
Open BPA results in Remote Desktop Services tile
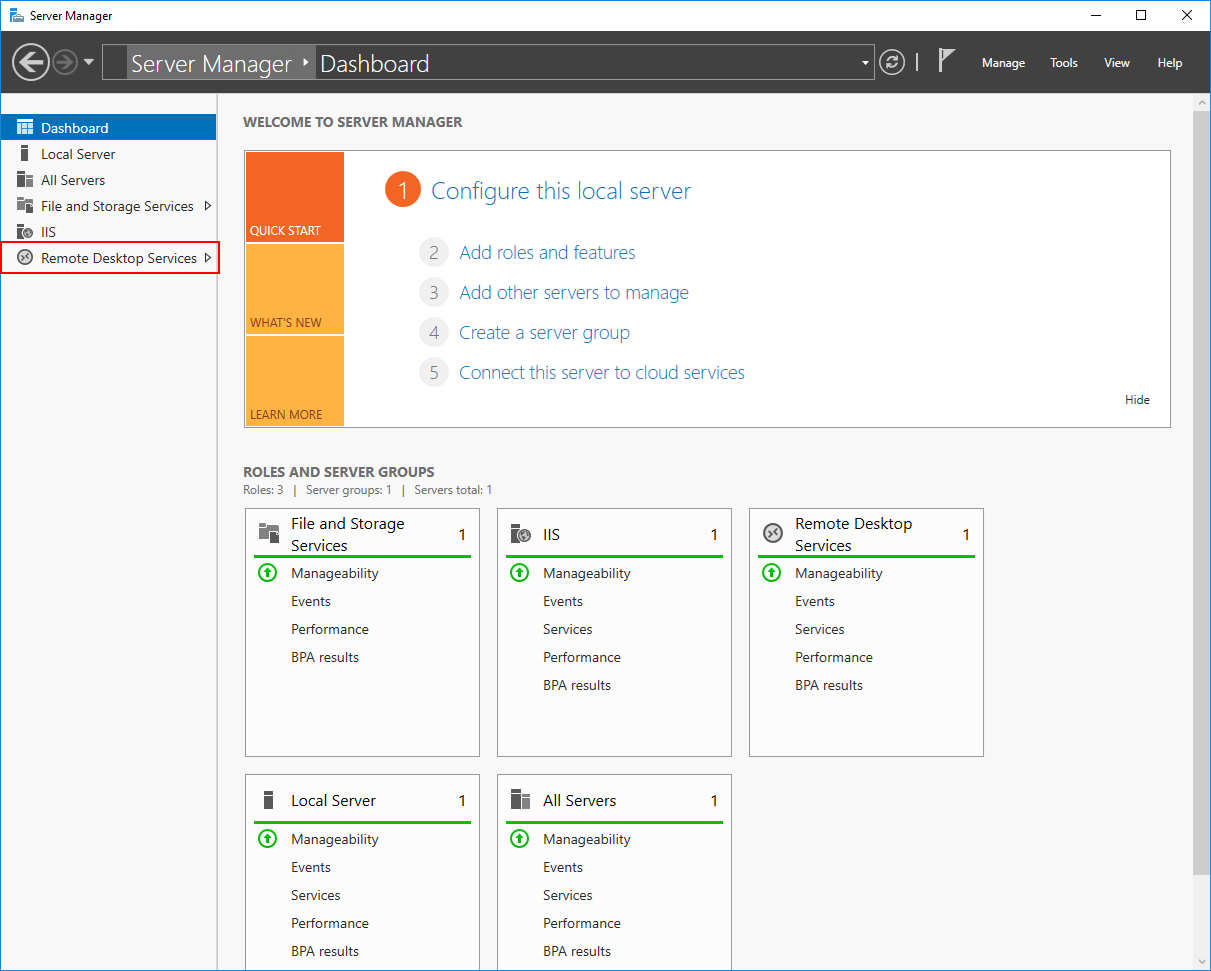(x=829, y=685)
